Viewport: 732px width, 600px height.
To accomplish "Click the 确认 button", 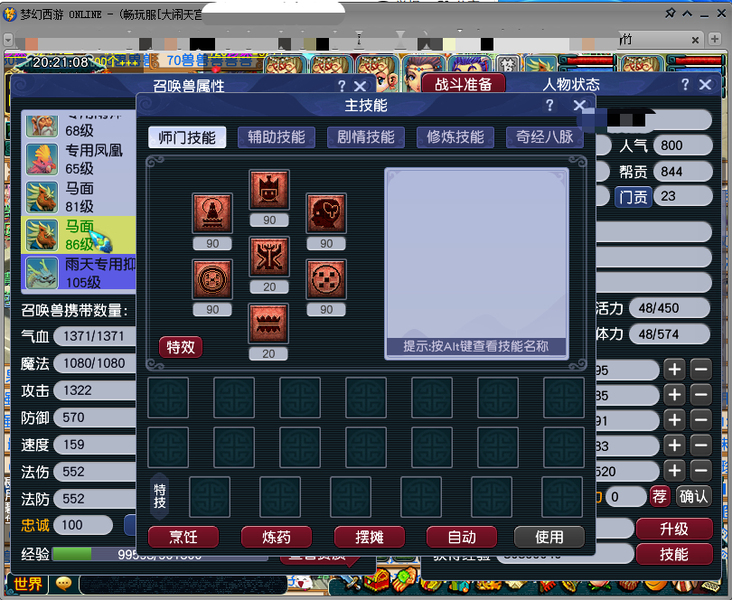I will 693,496.
